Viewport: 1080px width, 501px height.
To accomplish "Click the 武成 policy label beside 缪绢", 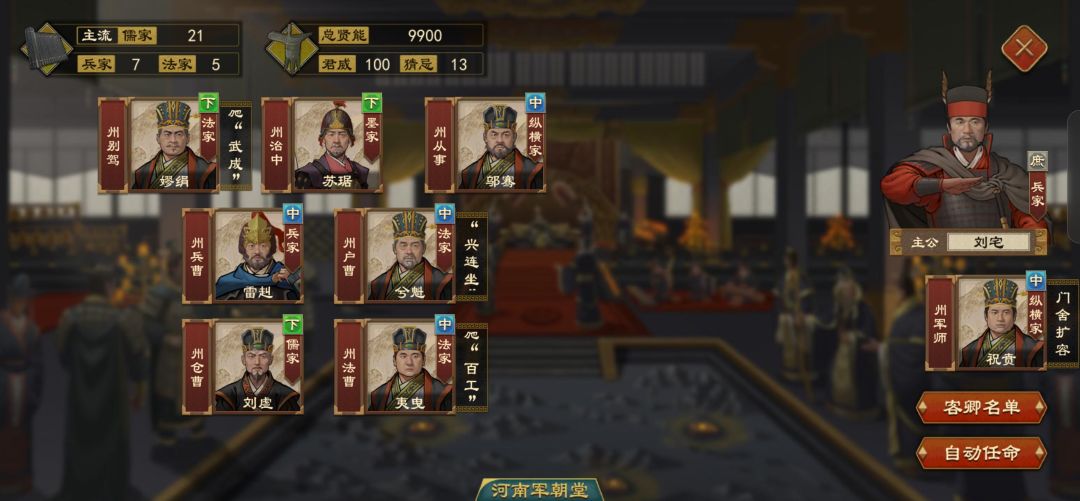I will click(236, 144).
